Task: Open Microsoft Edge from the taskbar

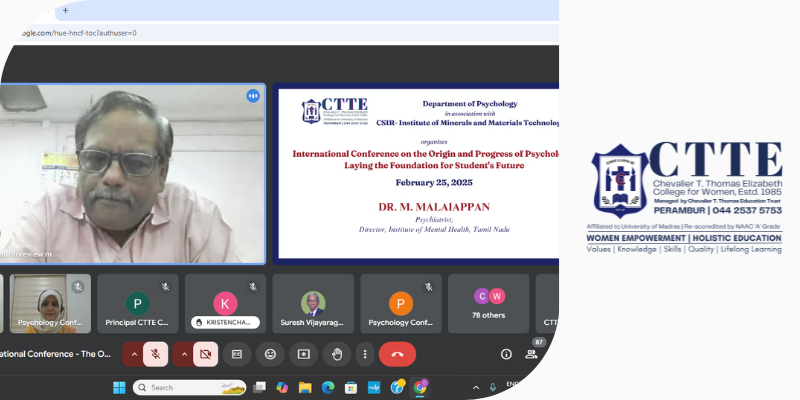Action: 328,388
